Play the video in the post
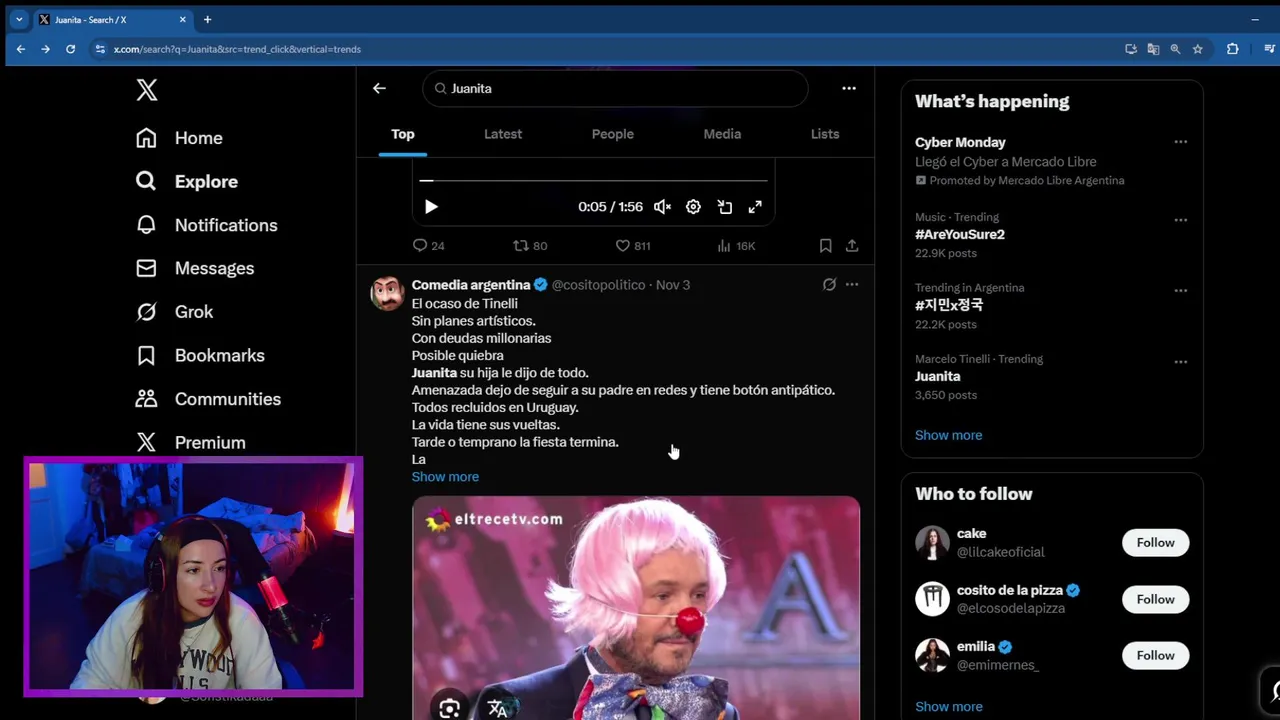This screenshot has height=720, width=1280. (431, 207)
